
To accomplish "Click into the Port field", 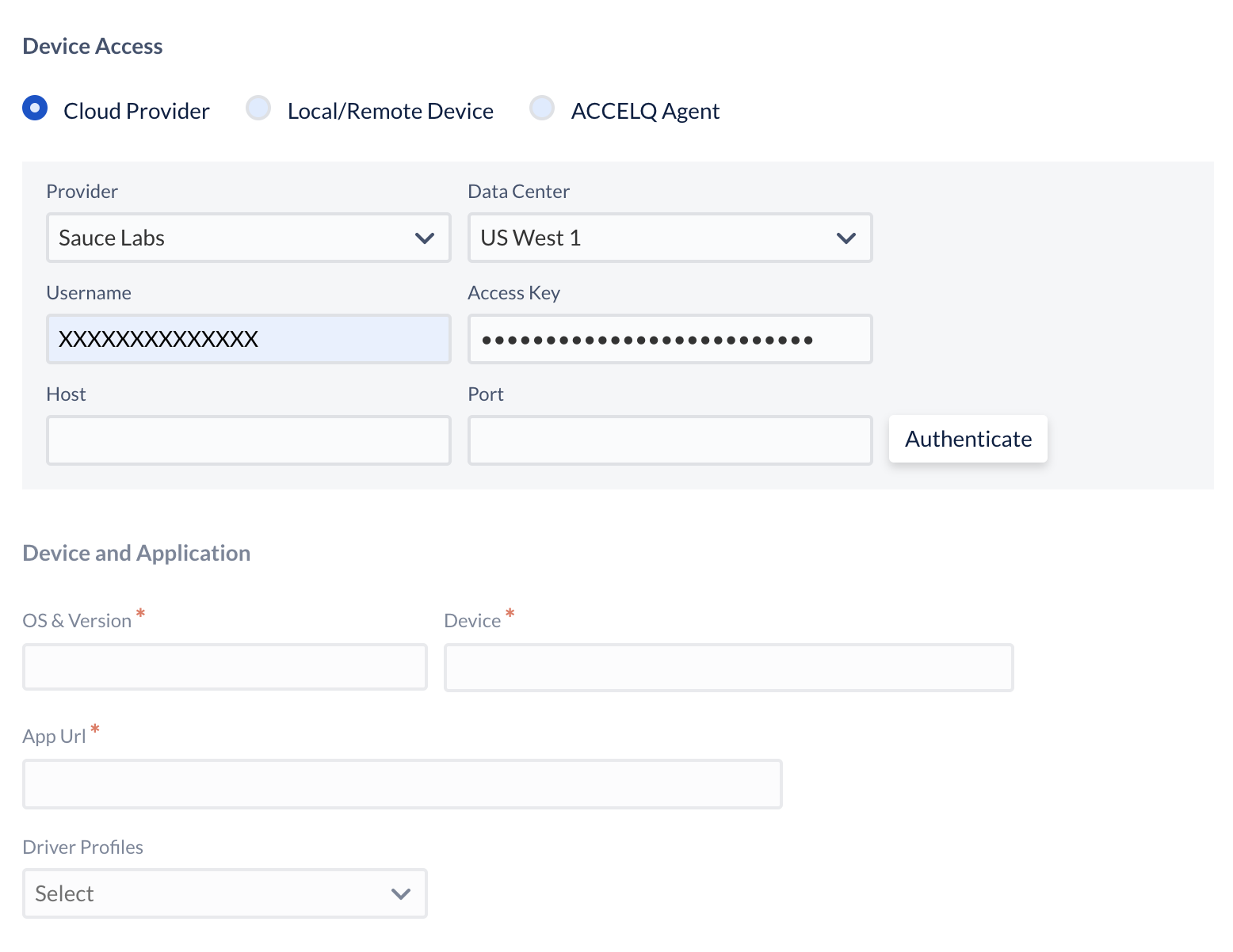I will coord(670,440).
